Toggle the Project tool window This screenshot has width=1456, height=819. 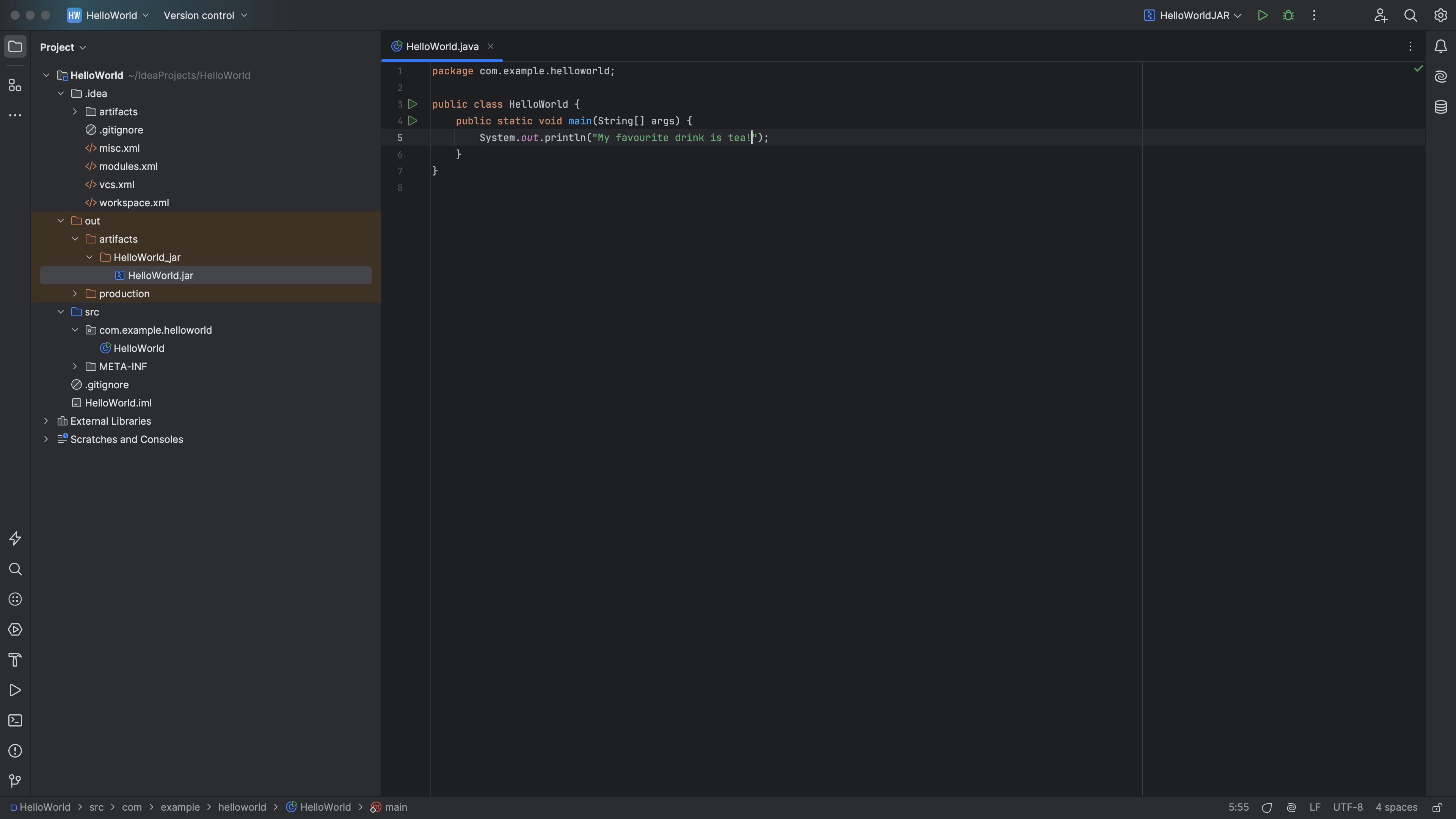(15, 46)
